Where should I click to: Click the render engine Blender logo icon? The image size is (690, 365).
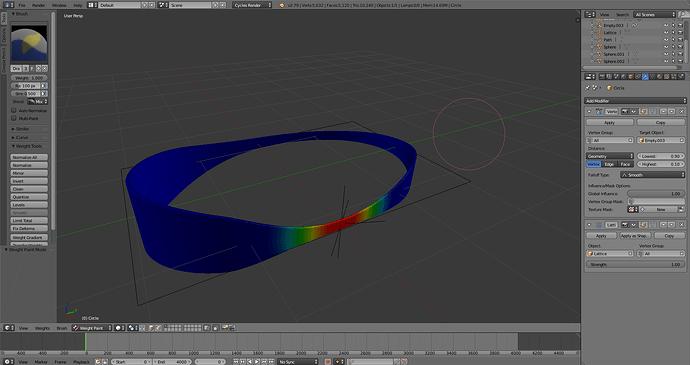(x=282, y=5)
